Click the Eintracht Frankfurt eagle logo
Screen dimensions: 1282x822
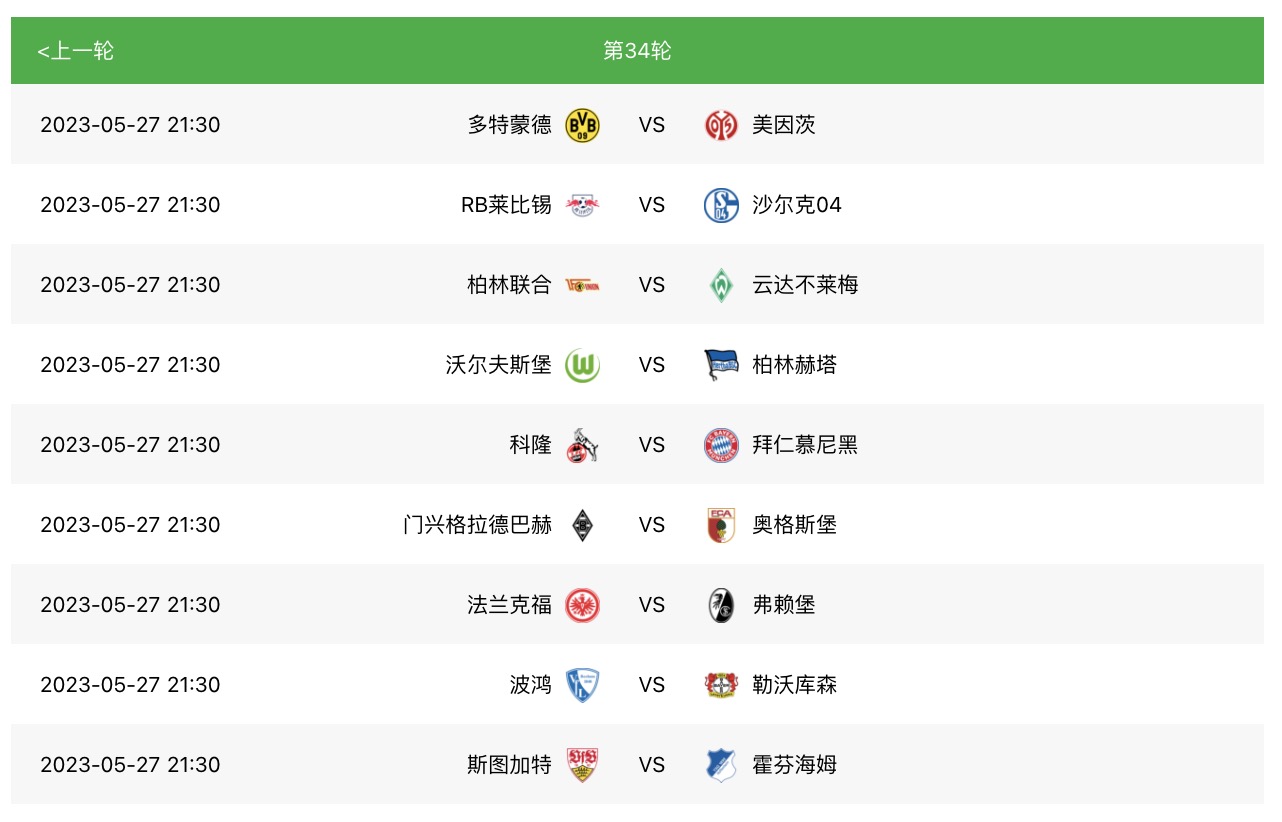582,605
